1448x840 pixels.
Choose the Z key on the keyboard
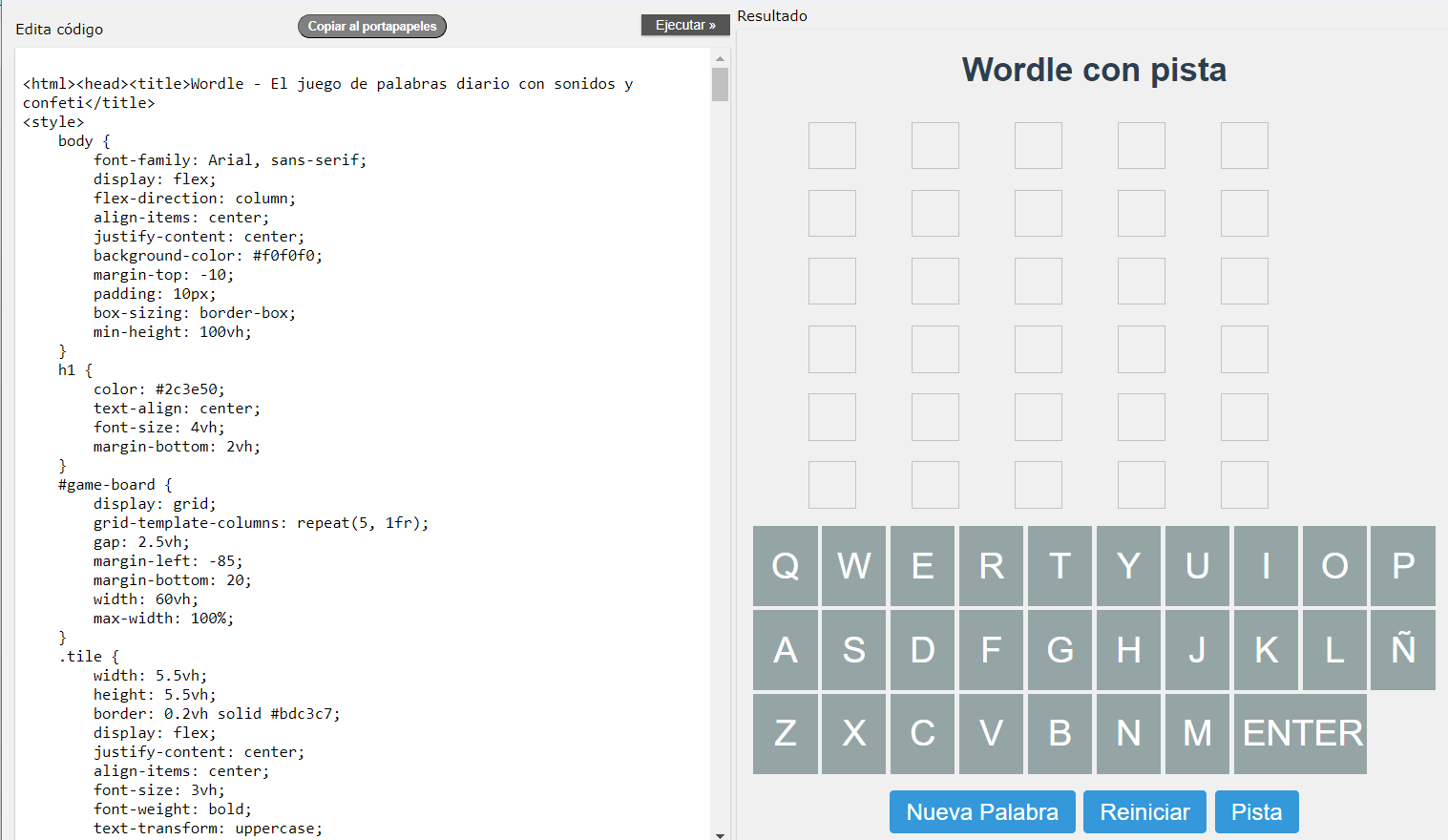(x=786, y=734)
